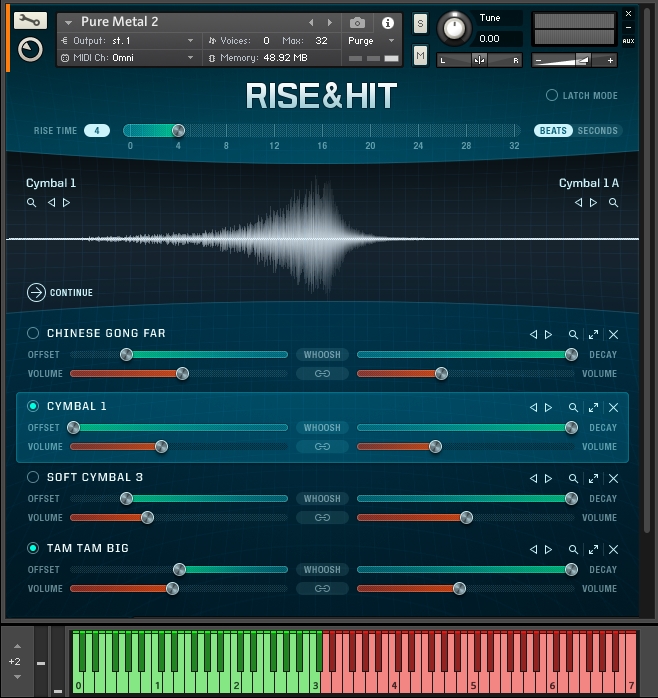The image size is (658, 698).
Task: Open the MIDI Ch Omni dropdown
Action: point(191,57)
